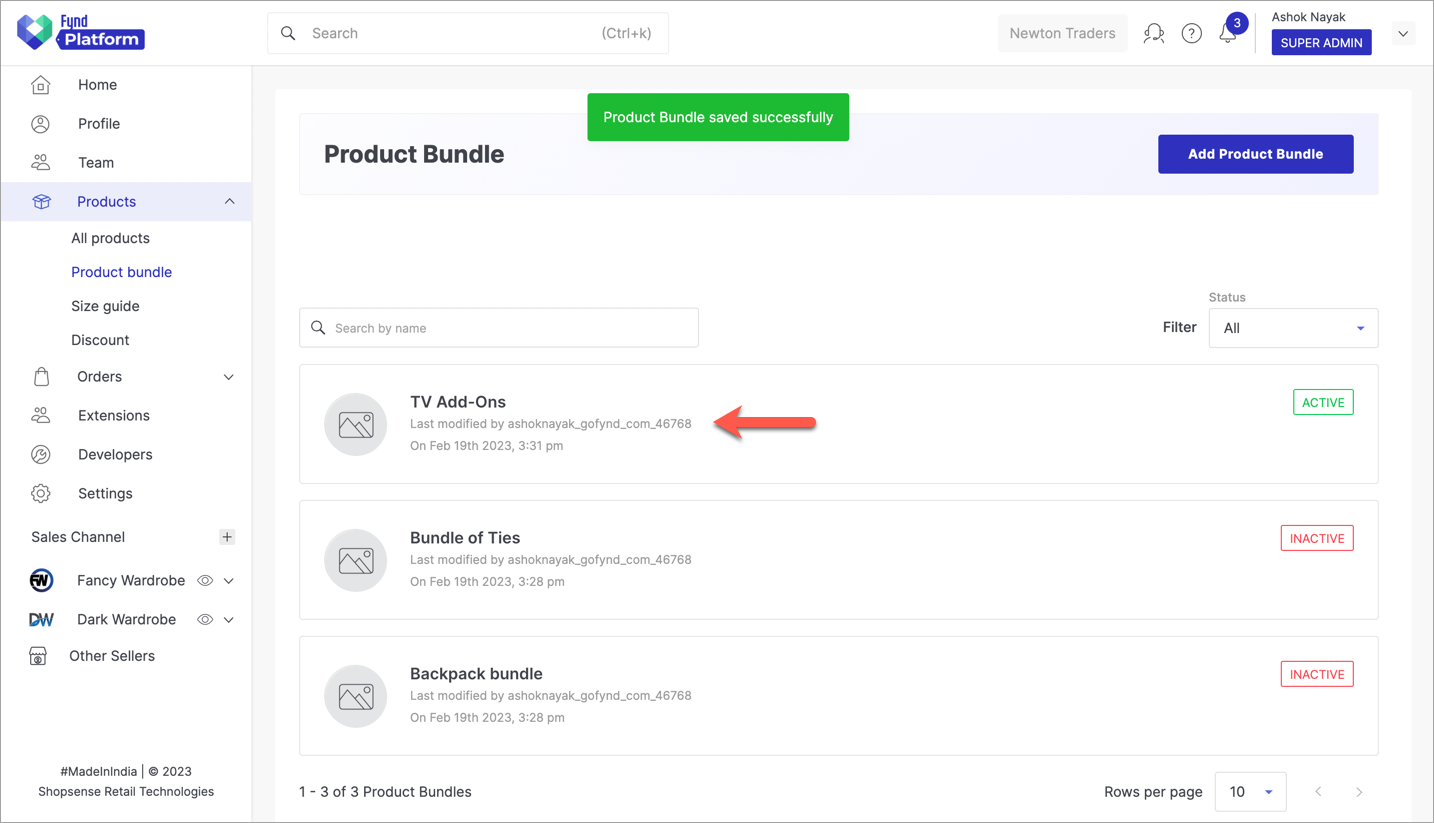Viewport: 1434px width, 823px height.
Task: Open the notifications bell icon
Action: [x=1228, y=33]
